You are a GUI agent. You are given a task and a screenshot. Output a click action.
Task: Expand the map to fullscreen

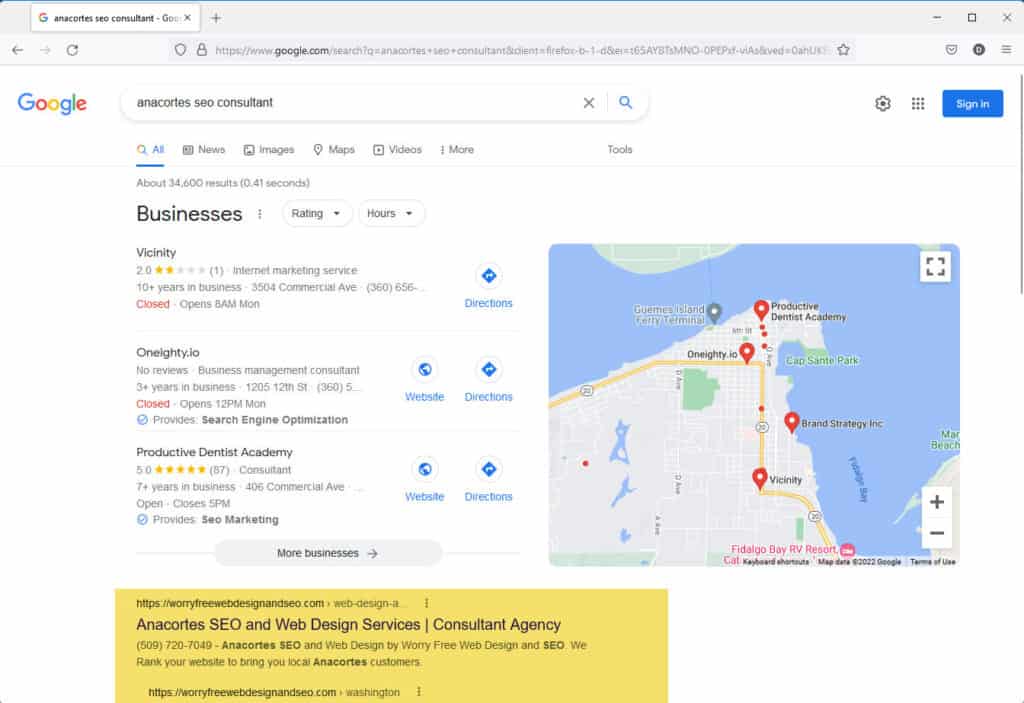coord(935,267)
